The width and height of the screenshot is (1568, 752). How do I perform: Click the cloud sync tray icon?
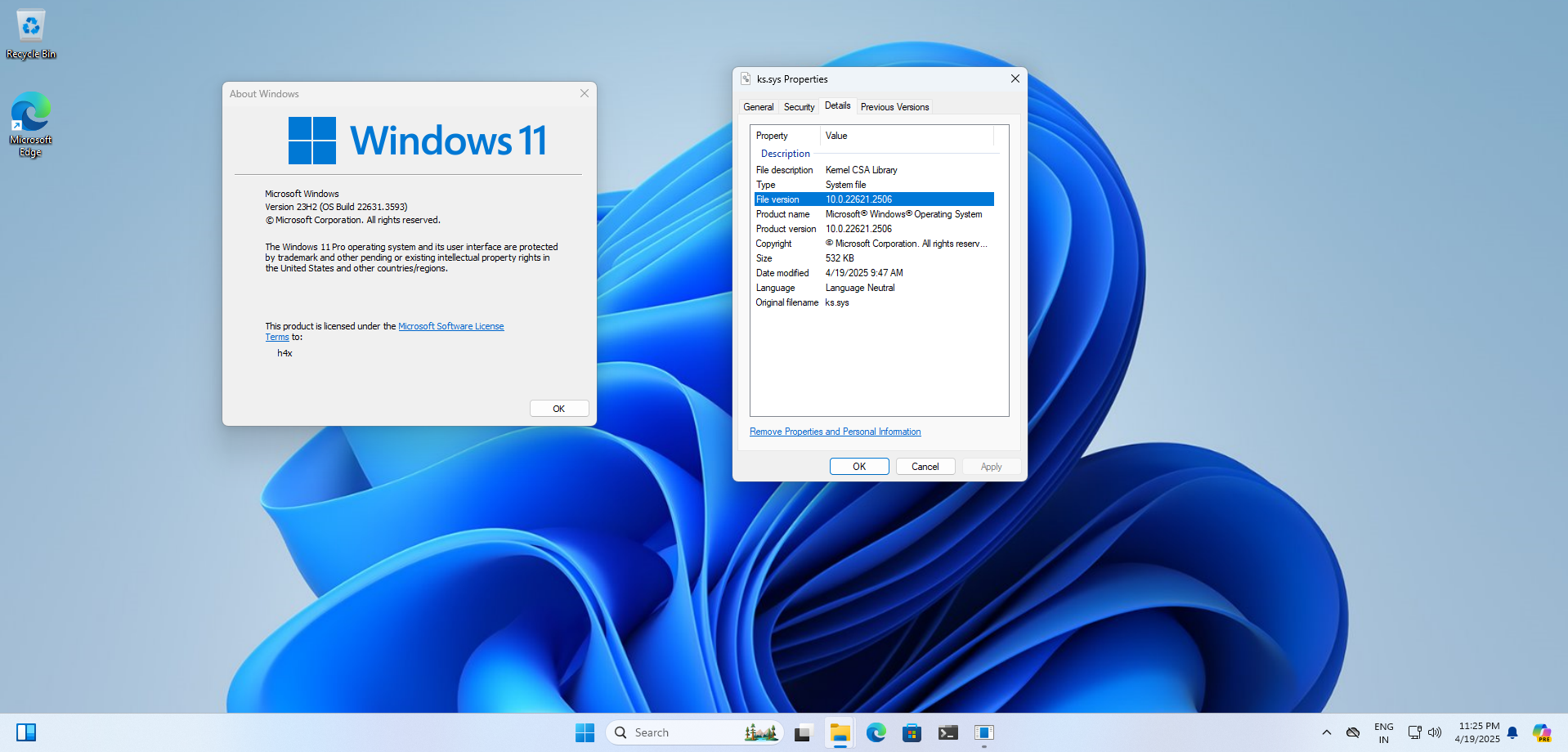(x=1353, y=732)
